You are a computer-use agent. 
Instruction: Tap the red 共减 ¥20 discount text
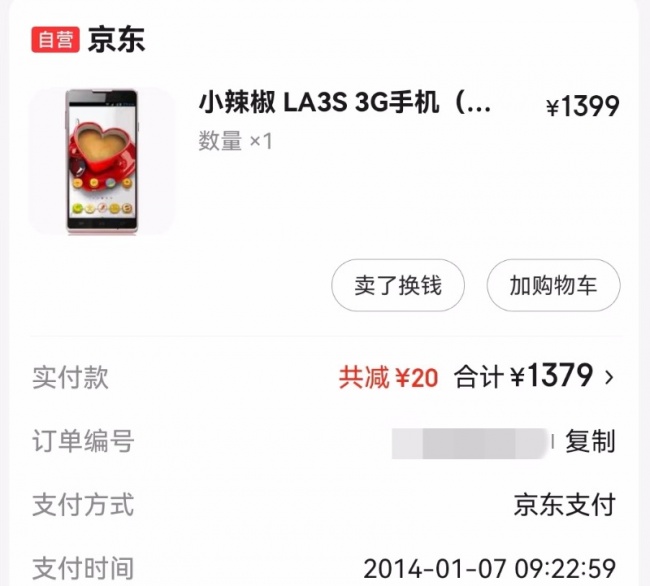388,378
